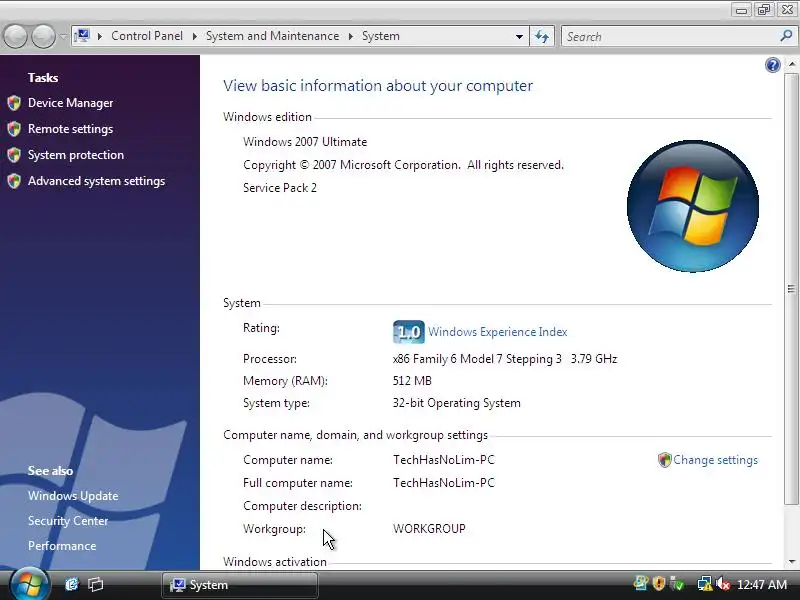Open Remote settings task link
Screen dimensions: 800x600
70,129
